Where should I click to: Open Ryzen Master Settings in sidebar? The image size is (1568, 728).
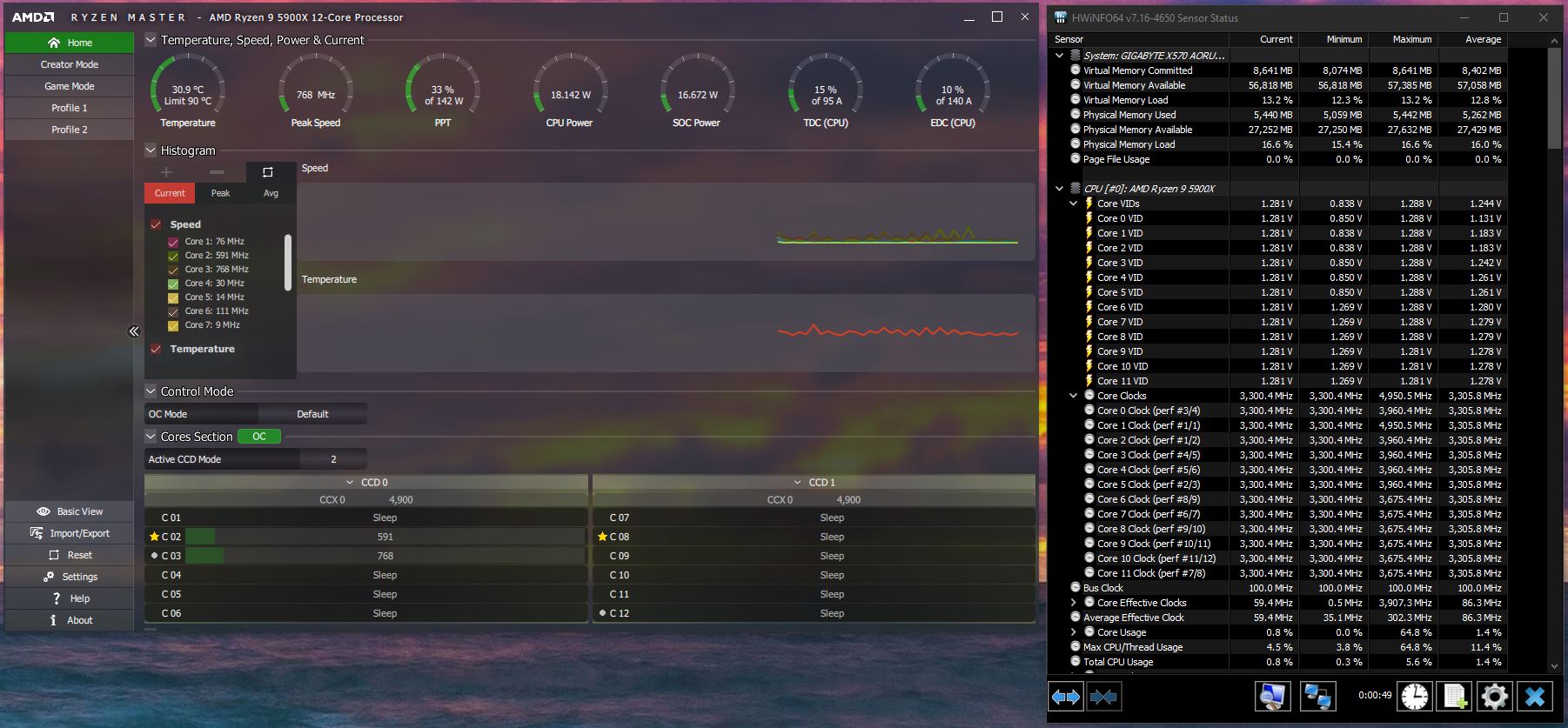pos(70,577)
